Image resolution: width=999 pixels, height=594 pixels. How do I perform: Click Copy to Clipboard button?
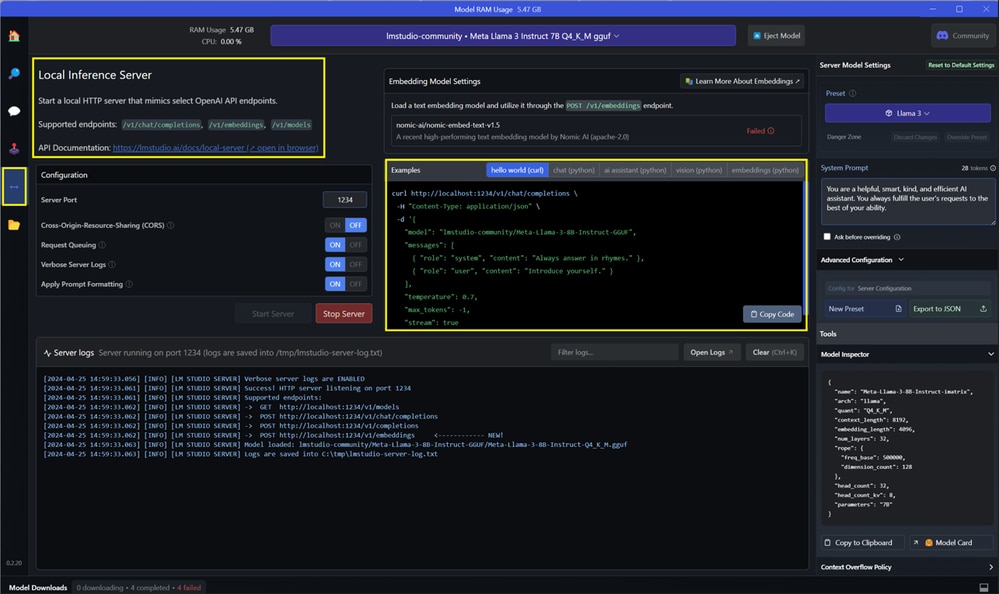coord(863,542)
